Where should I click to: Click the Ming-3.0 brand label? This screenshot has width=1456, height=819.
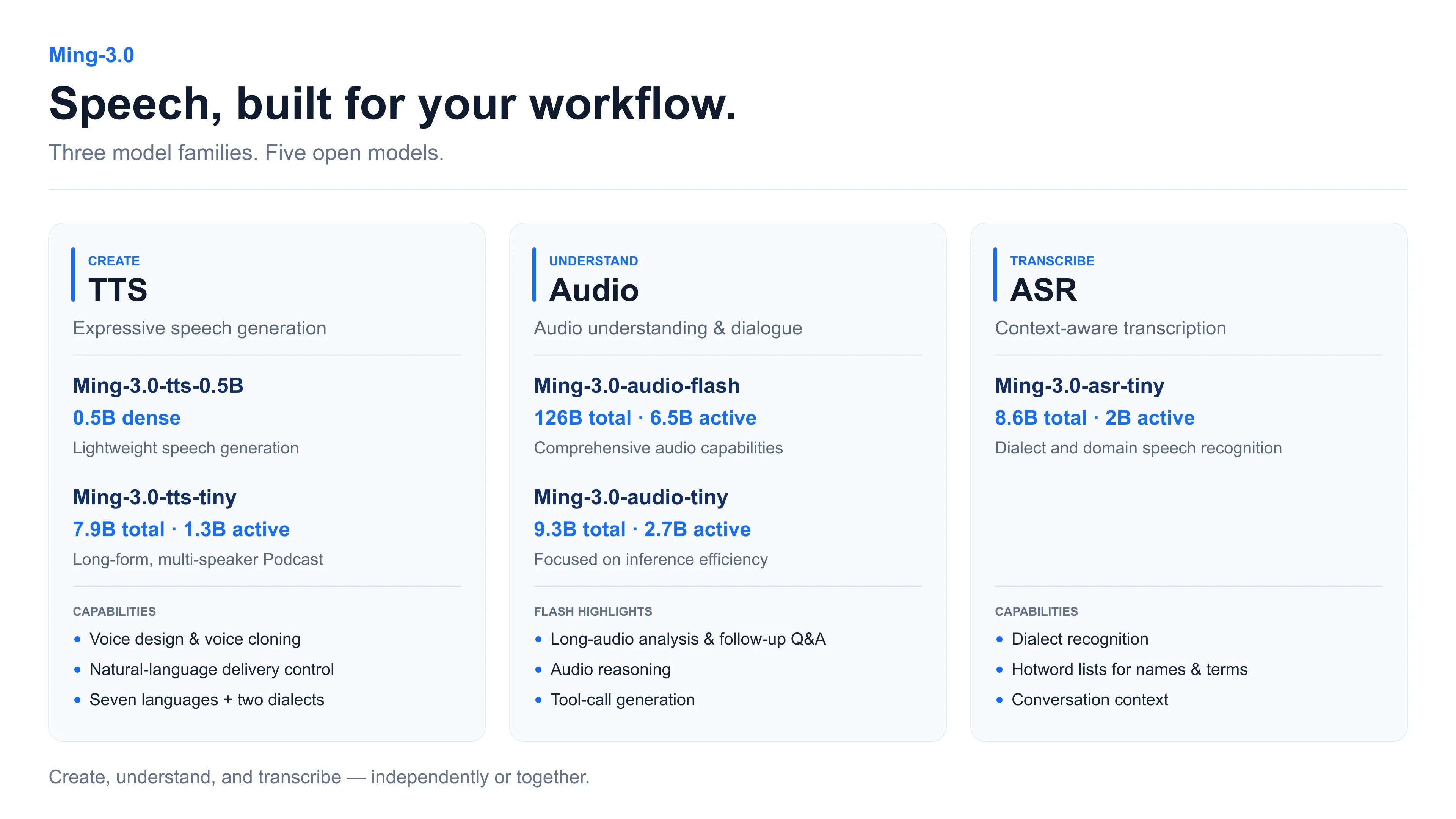click(x=91, y=55)
